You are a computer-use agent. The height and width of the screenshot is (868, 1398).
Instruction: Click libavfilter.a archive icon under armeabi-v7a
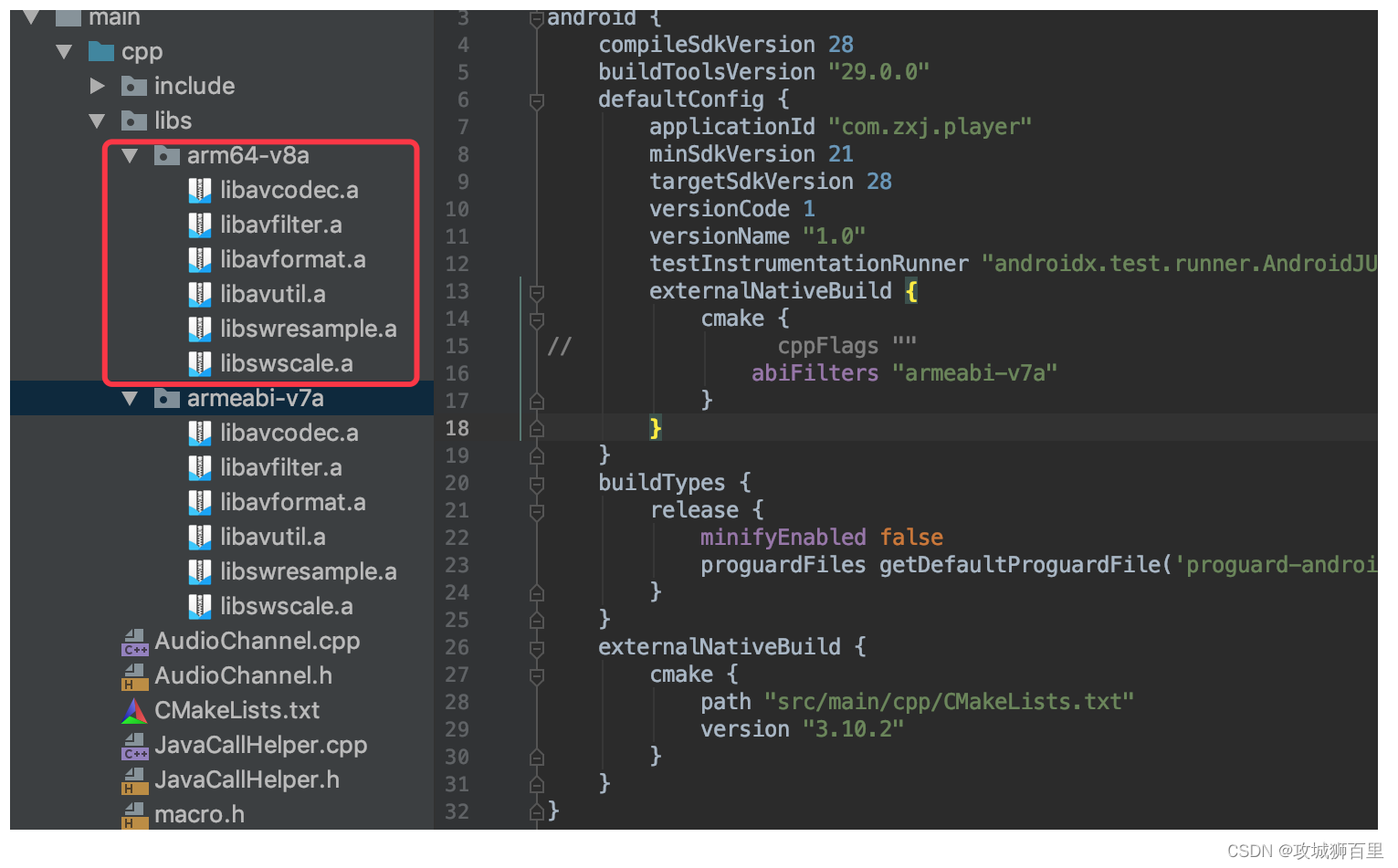click(200, 467)
